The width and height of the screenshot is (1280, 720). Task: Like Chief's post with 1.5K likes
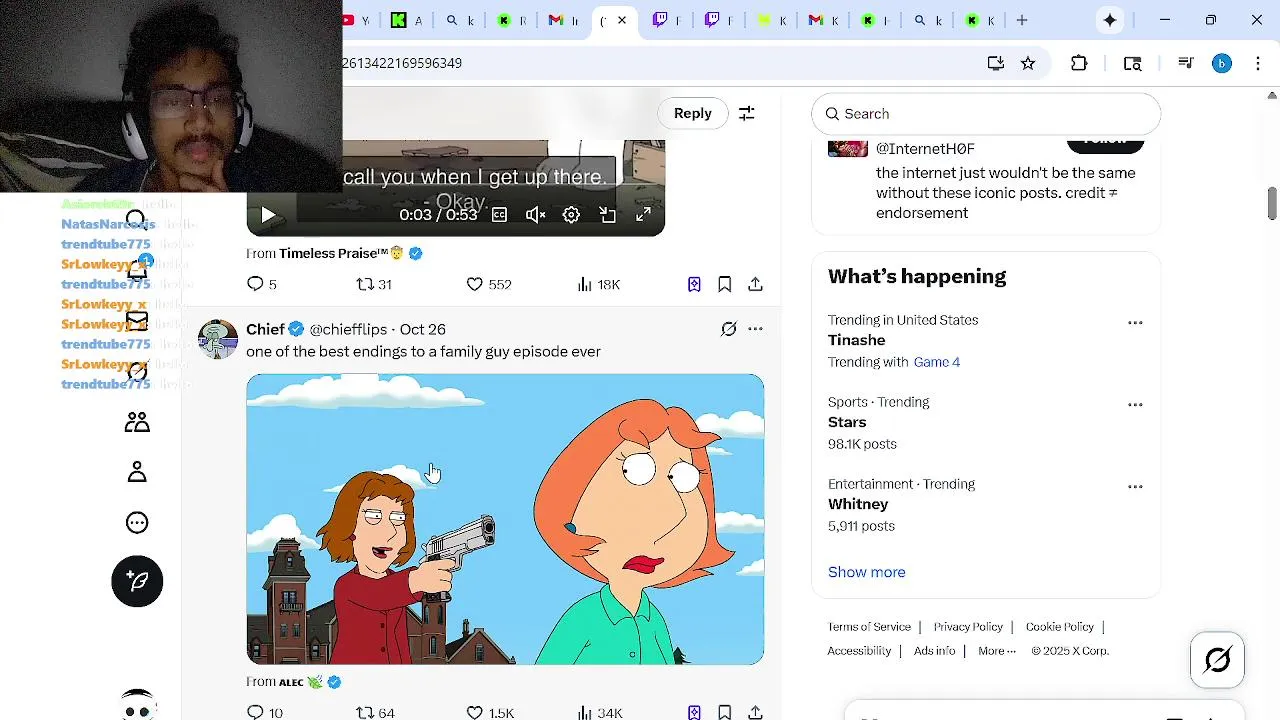point(490,713)
